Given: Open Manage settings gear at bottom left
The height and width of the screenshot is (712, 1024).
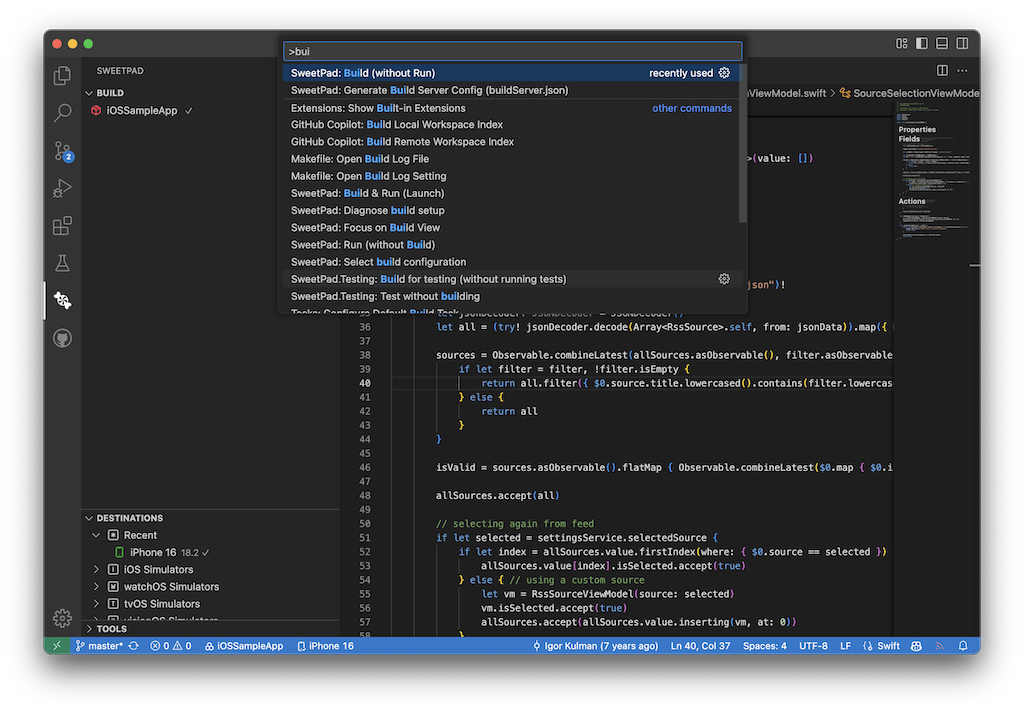Looking at the screenshot, I should tap(62, 618).
